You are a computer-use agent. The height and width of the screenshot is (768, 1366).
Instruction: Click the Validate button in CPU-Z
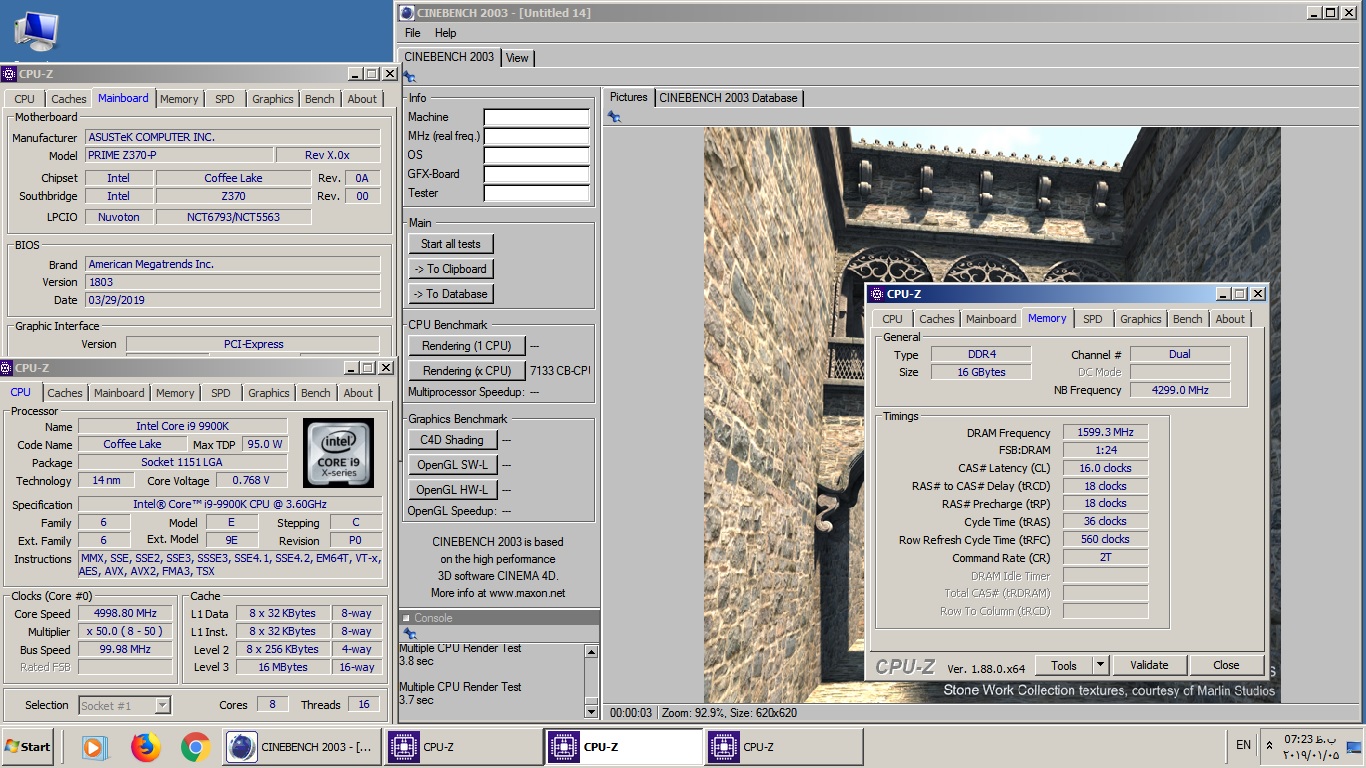[1149, 665]
